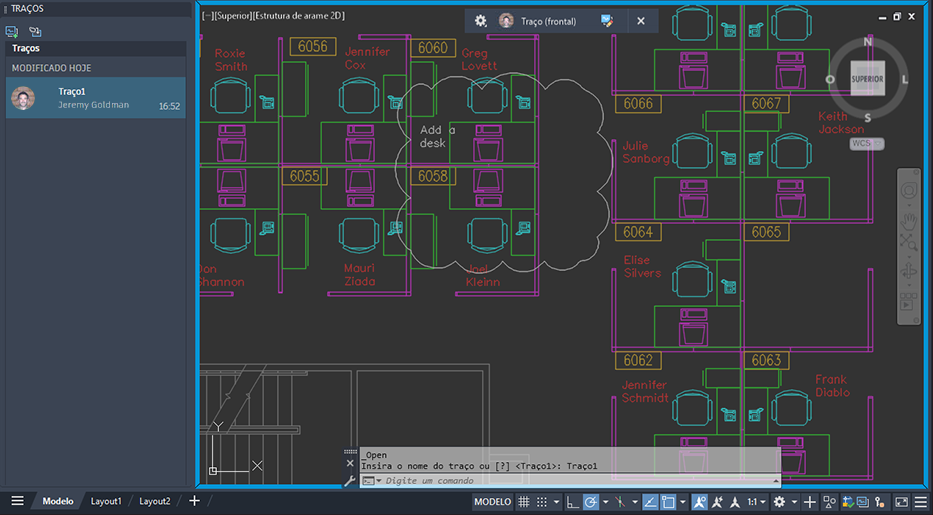Click L direction on ViewCube compass
This screenshot has height=515, width=933.
904,79
